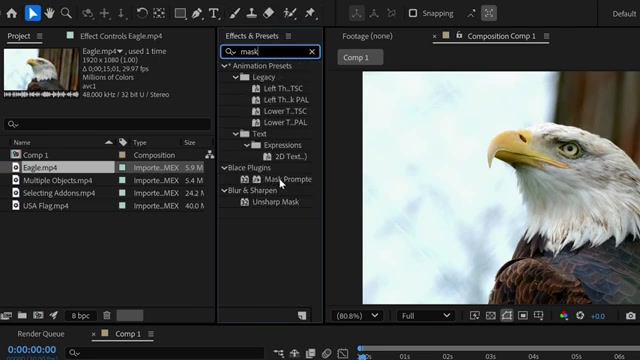
Task: Open the magnification ratio dropdown (80.8%)
Action: pos(357,316)
